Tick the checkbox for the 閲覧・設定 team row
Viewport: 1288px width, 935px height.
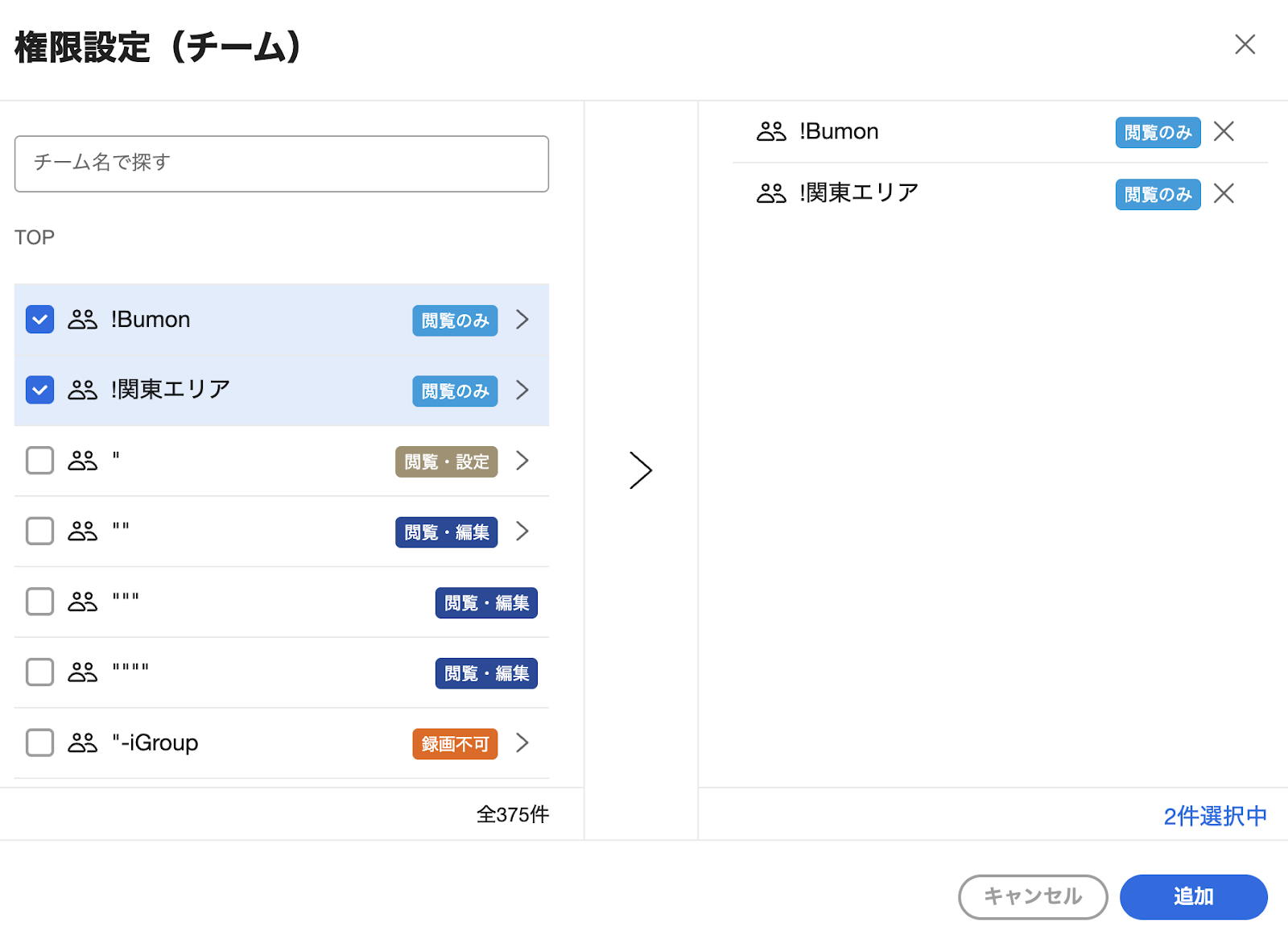(40, 461)
